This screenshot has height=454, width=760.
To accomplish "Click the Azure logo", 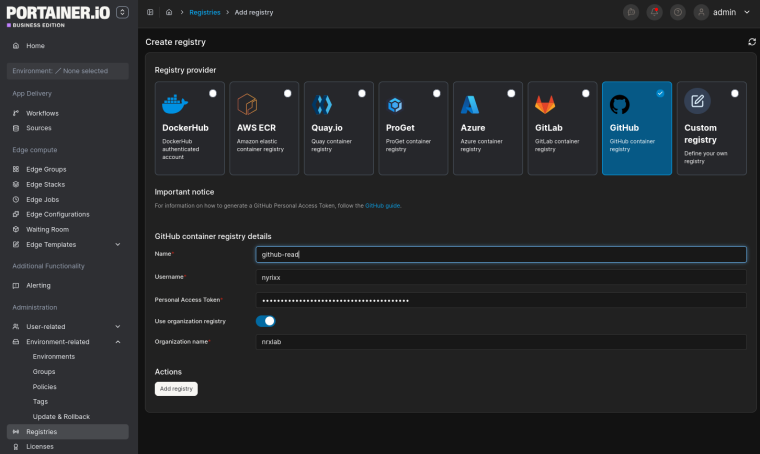I will click(x=470, y=105).
